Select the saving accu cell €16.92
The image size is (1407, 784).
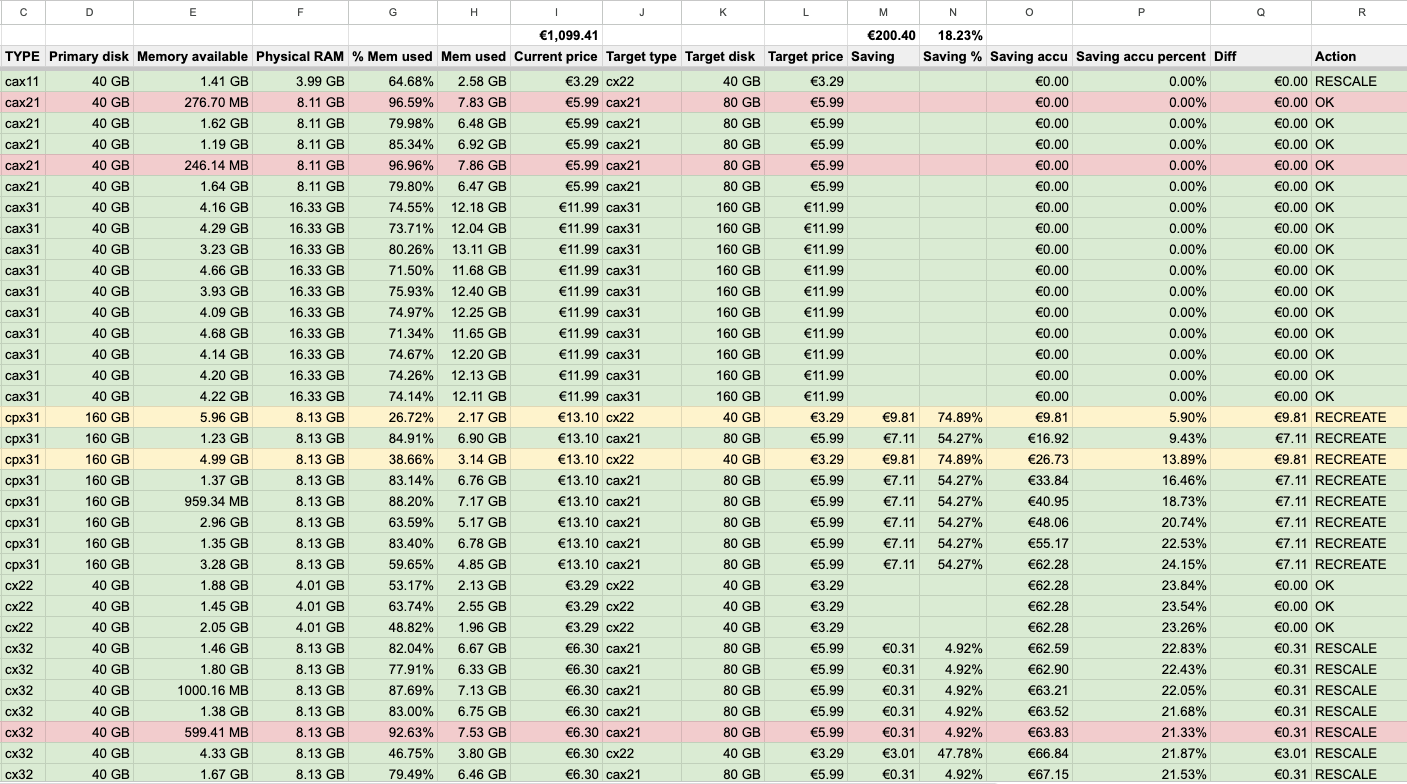(1030, 438)
